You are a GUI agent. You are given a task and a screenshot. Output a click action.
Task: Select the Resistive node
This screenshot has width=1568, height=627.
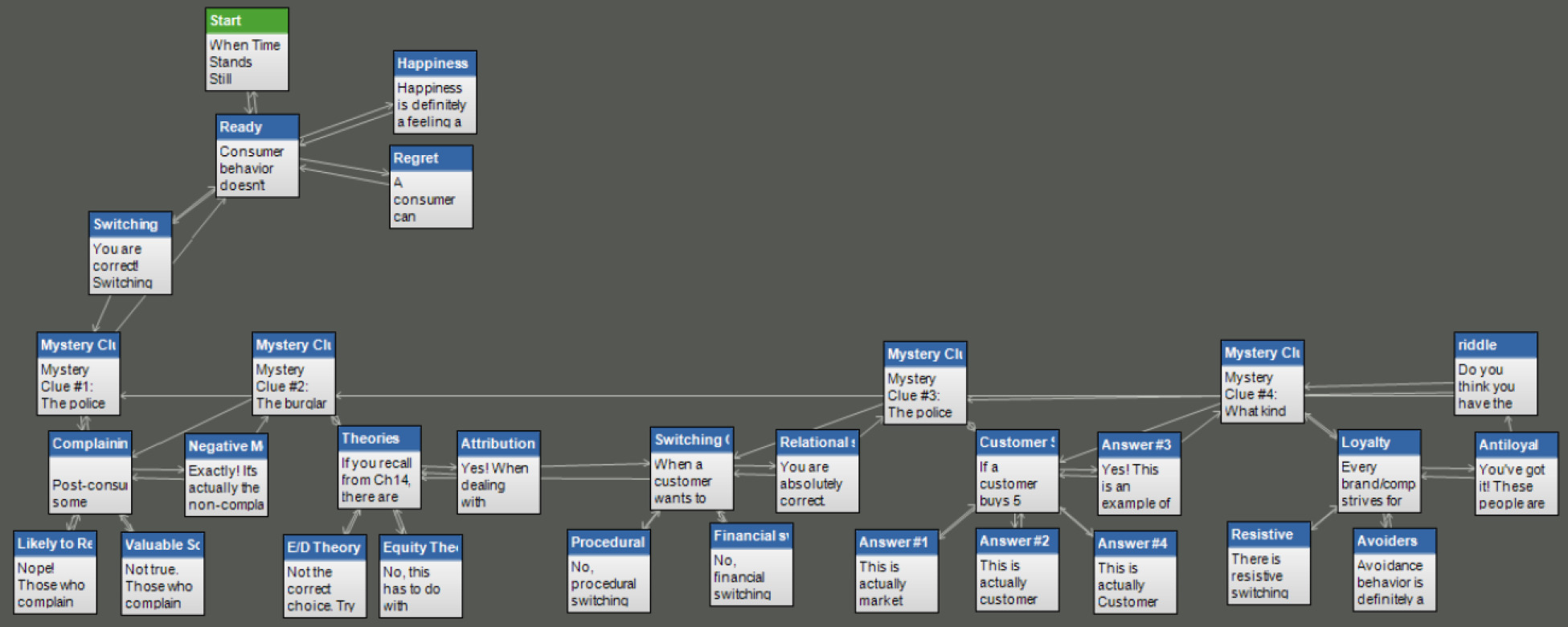click(x=1269, y=563)
